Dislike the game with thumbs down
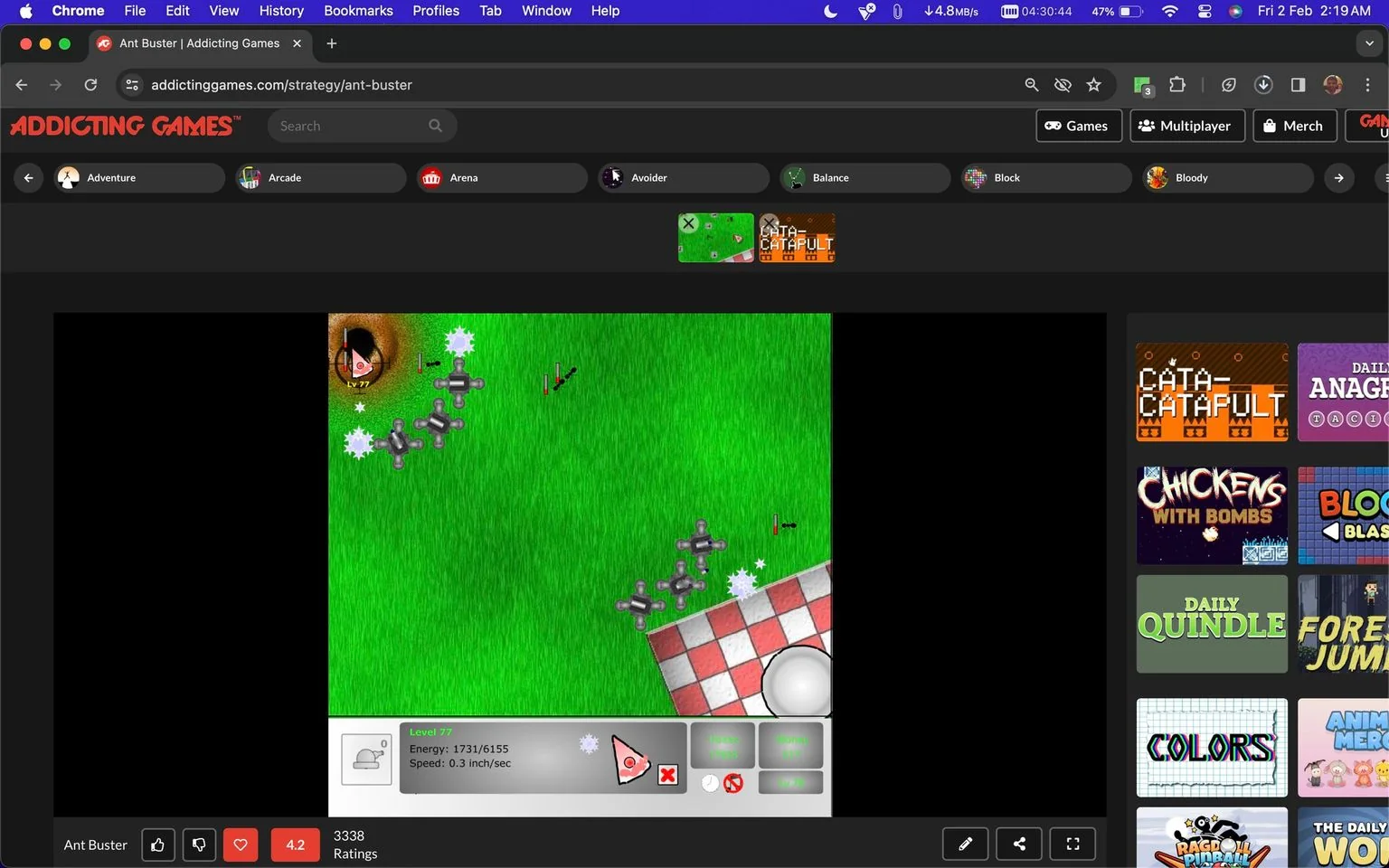This screenshot has width=1389, height=868. [199, 844]
